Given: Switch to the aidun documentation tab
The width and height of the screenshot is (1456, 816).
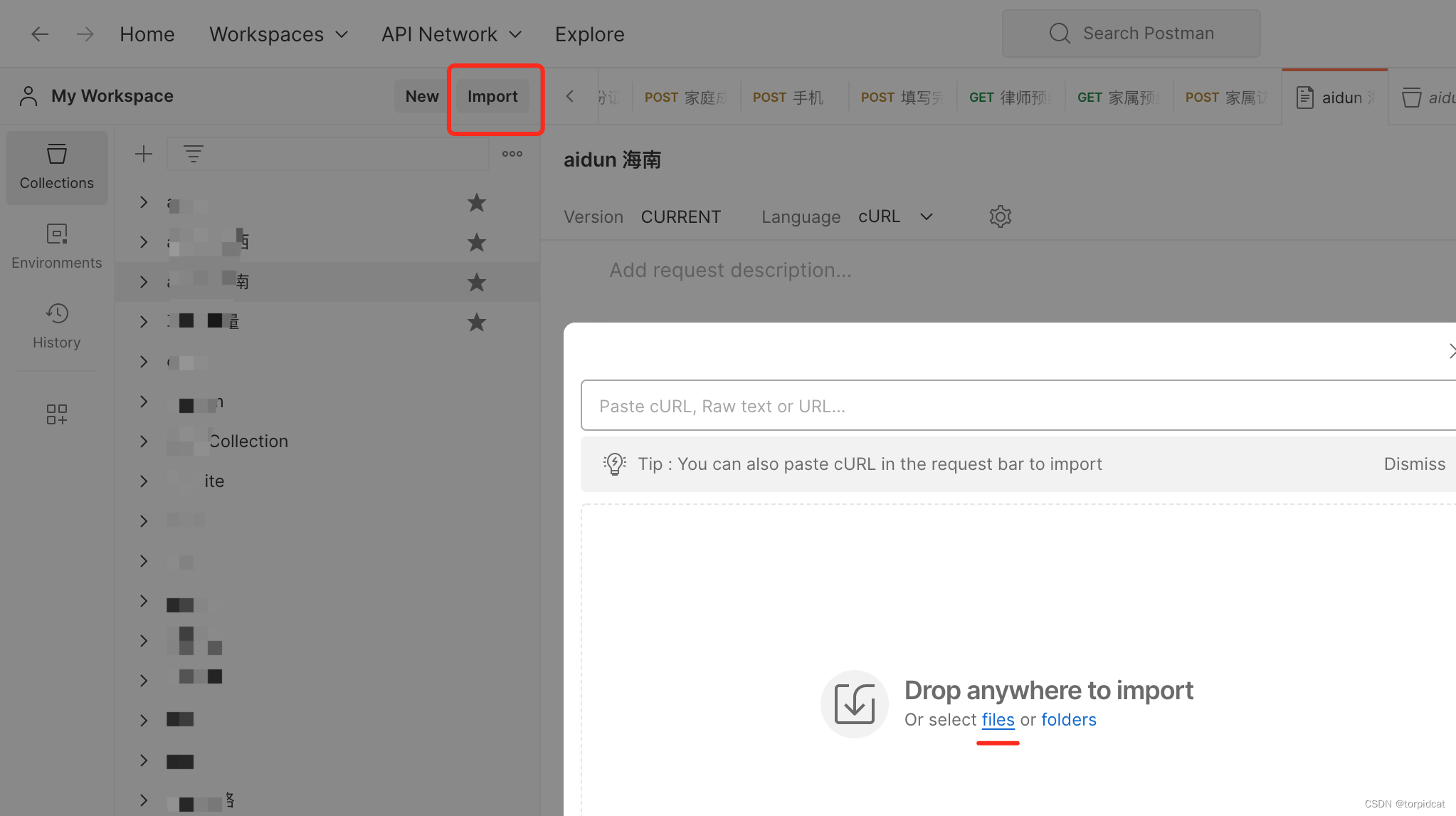Looking at the screenshot, I should 1334,98.
